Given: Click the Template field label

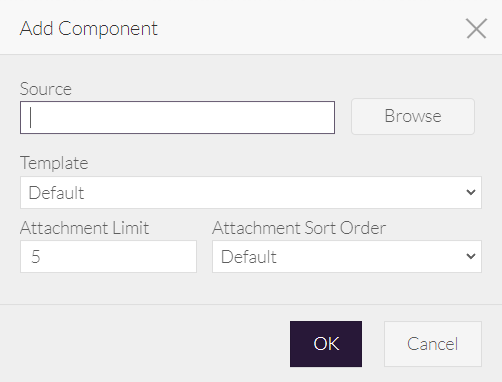Looking at the screenshot, I should click(54, 163).
